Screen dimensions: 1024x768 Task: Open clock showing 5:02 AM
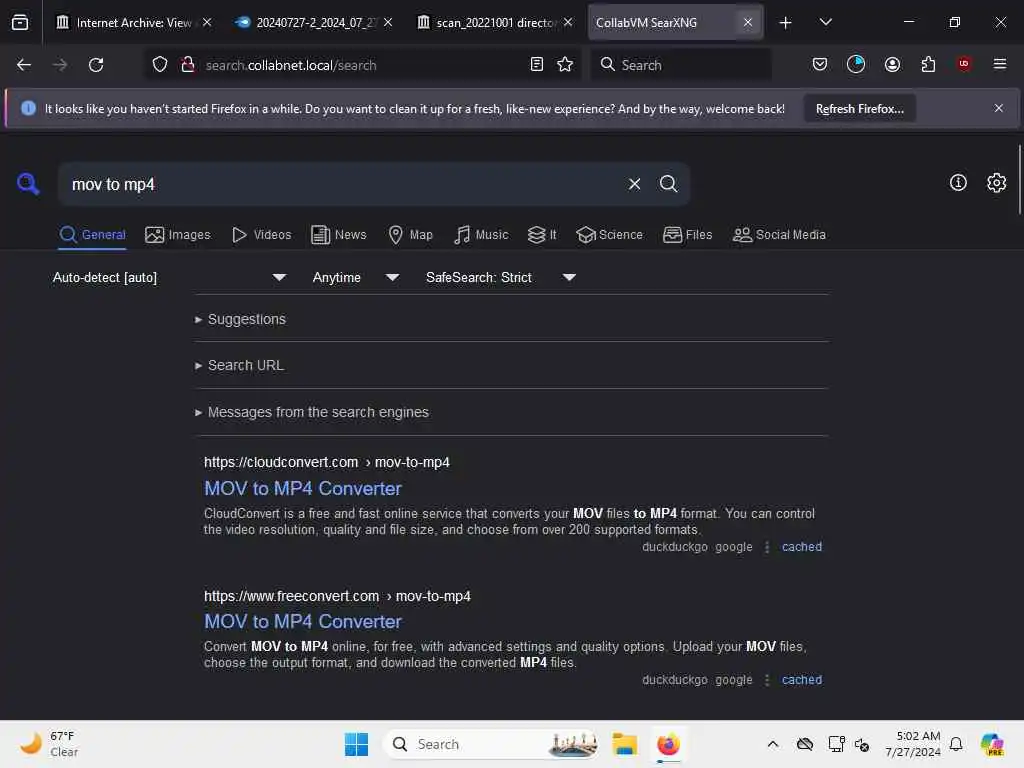click(912, 744)
